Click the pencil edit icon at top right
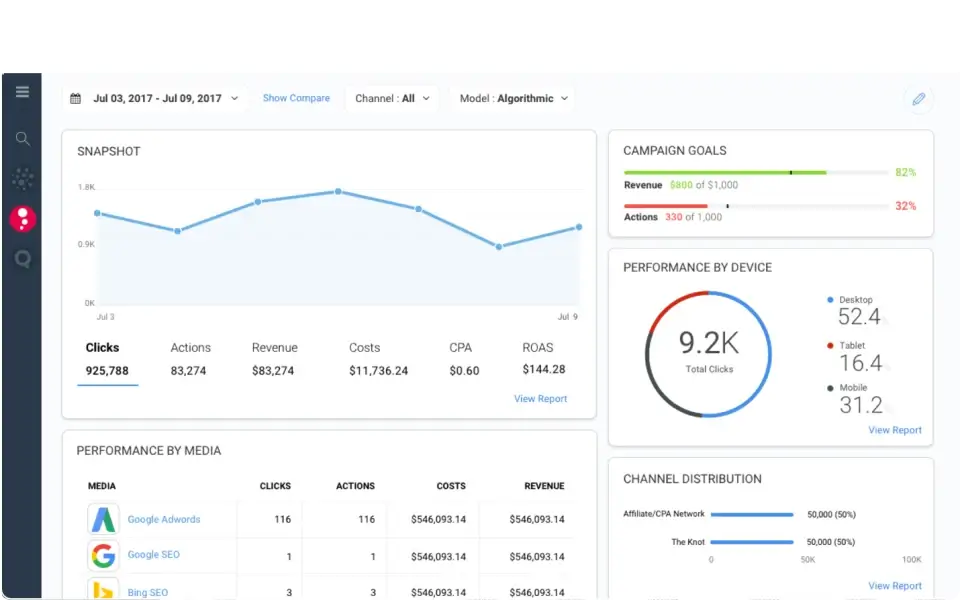 (x=918, y=98)
